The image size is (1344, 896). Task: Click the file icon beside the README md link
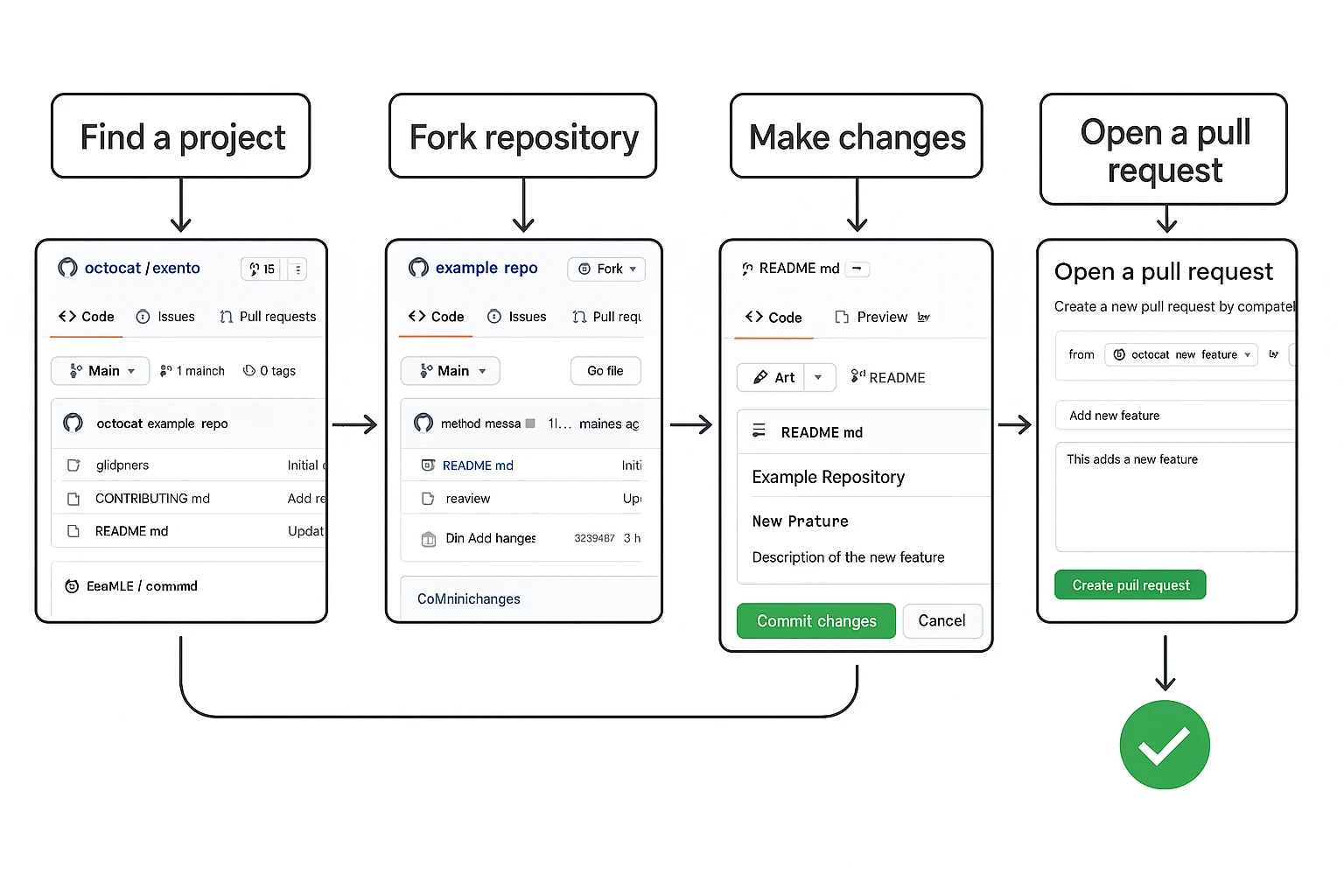(428, 465)
